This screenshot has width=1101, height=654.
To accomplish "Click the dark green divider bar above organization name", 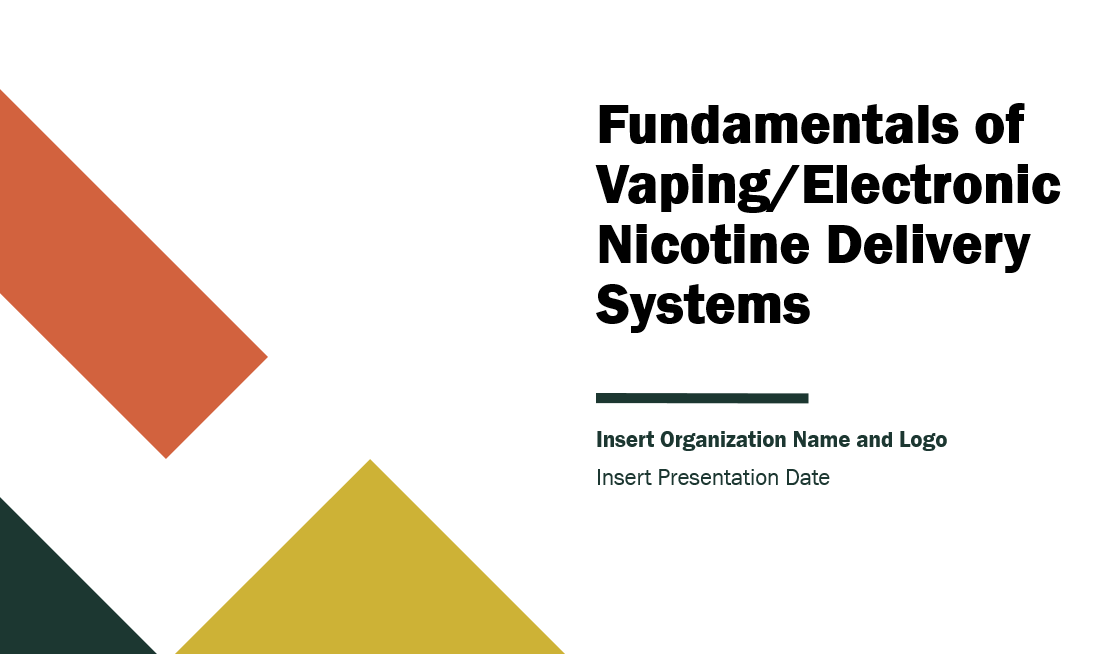I will 702,396.
